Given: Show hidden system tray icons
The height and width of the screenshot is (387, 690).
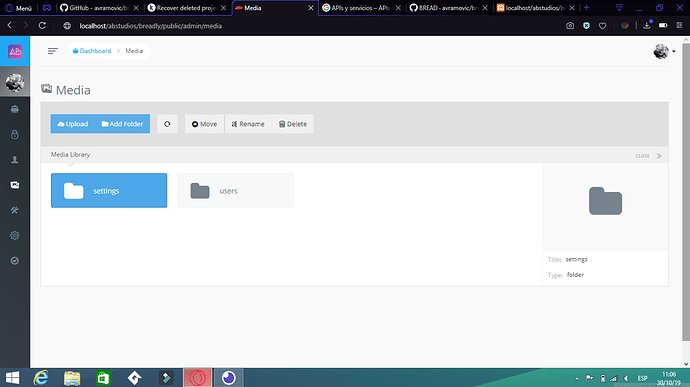Looking at the screenshot, I should click(x=577, y=378).
